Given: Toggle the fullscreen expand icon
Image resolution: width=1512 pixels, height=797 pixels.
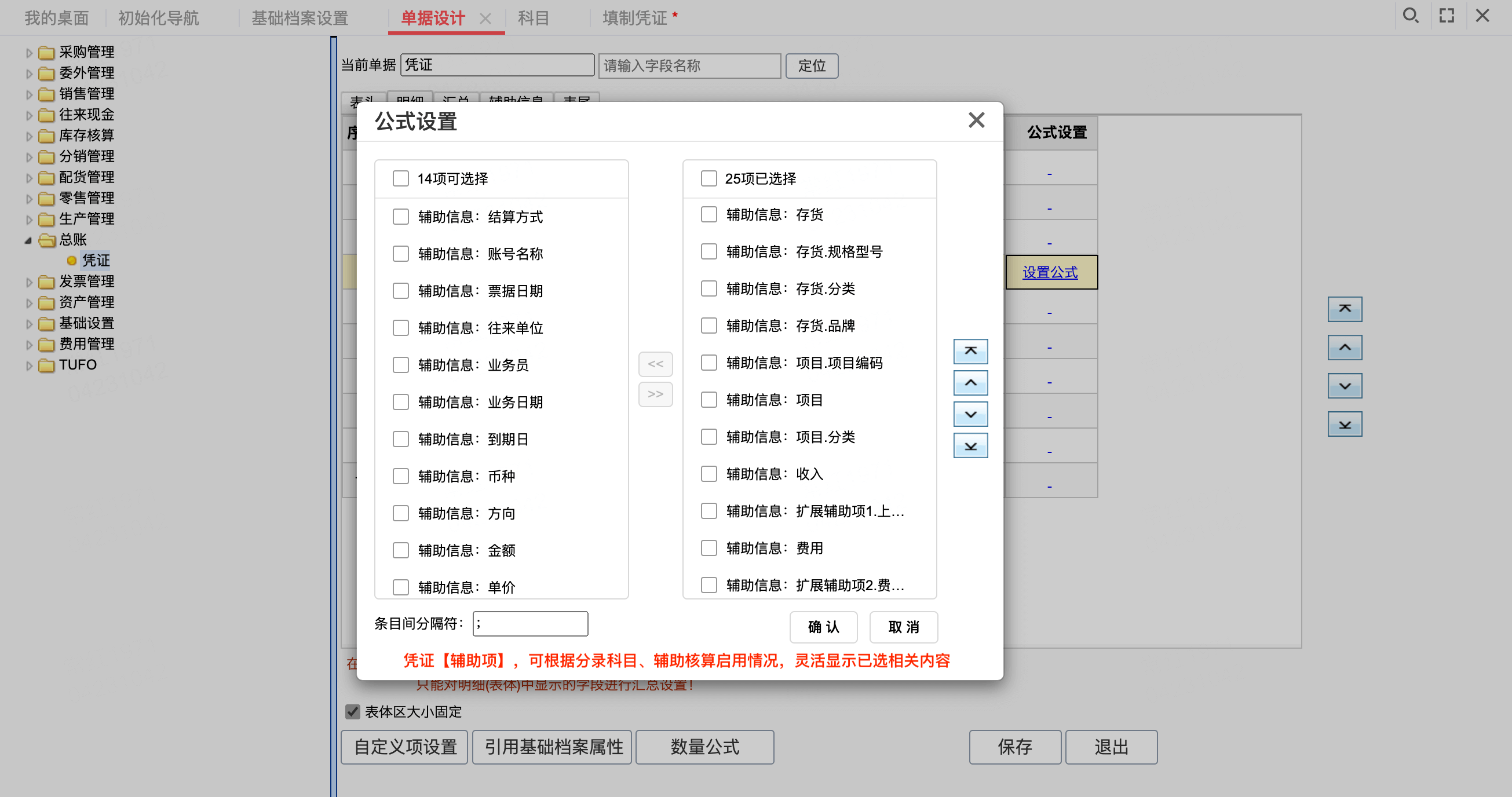Looking at the screenshot, I should [1447, 16].
